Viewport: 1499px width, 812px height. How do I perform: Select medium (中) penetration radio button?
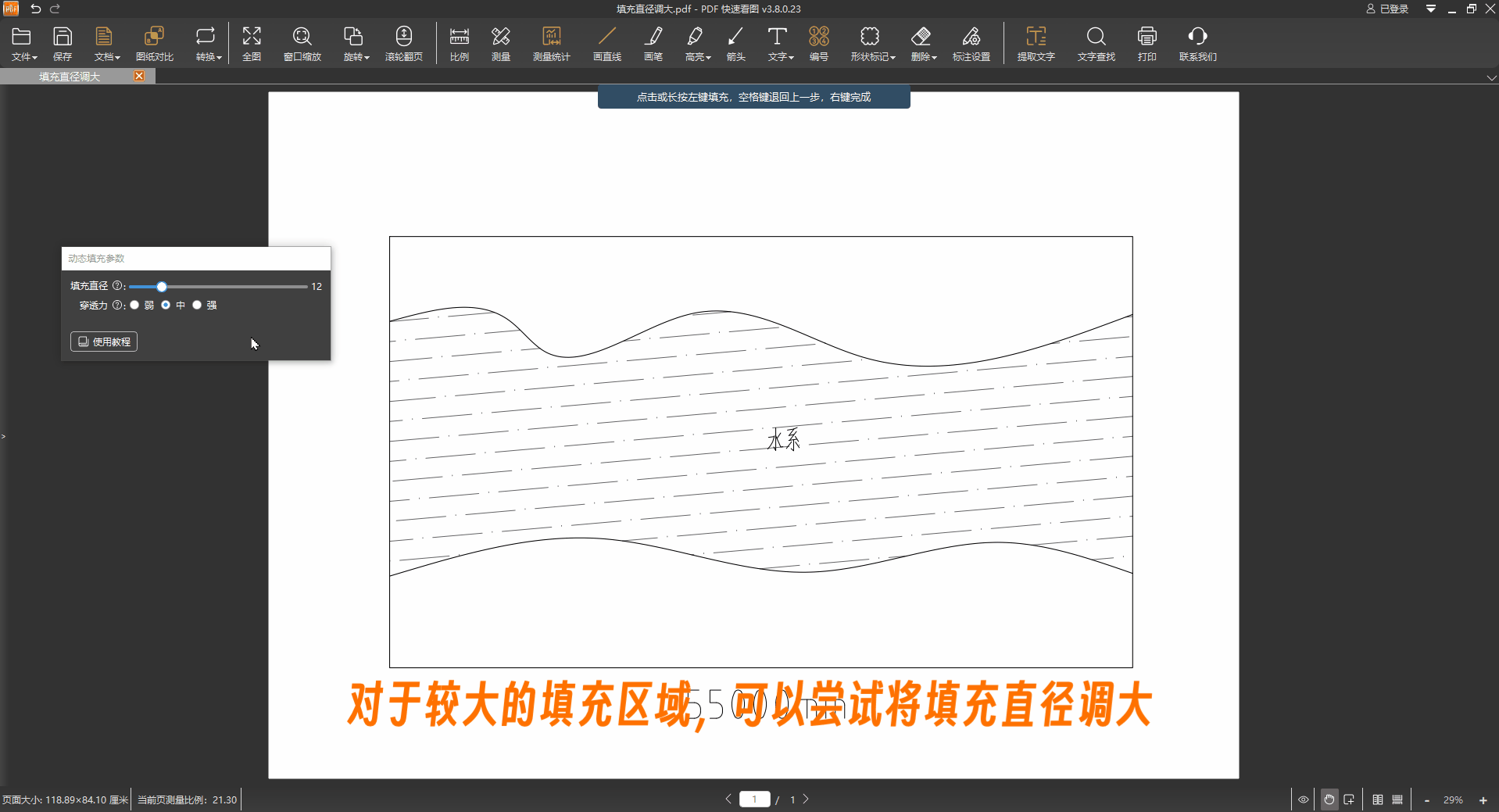166,306
